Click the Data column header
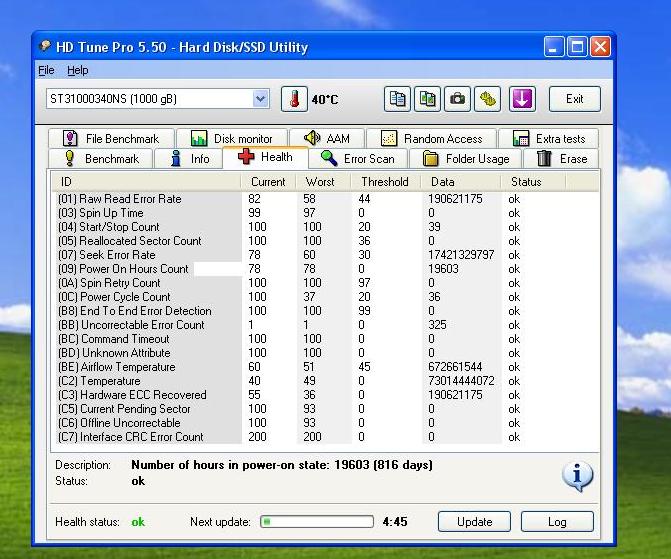 [x=460, y=182]
